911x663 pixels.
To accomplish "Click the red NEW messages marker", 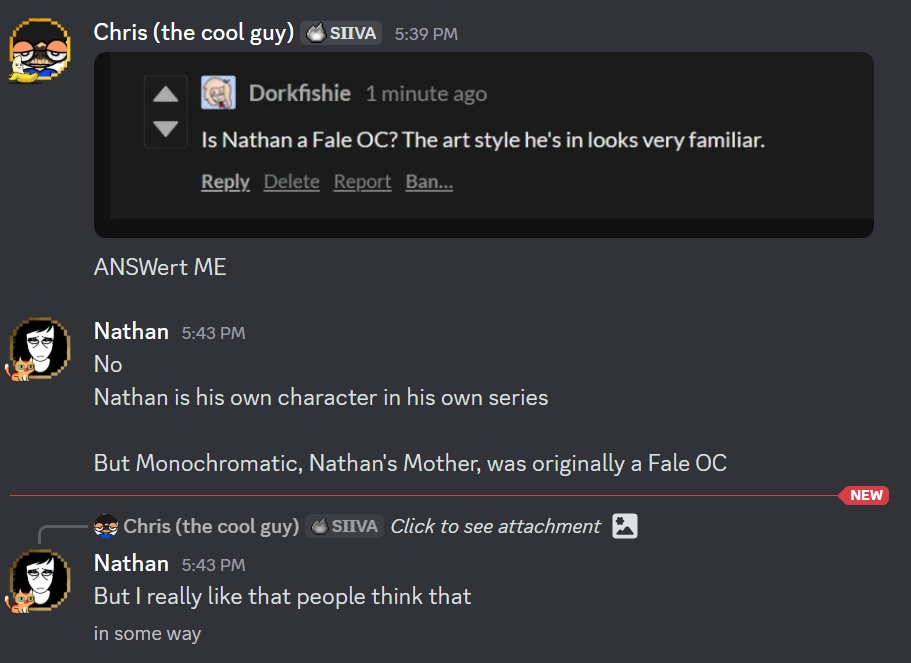I will (x=866, y=495).
